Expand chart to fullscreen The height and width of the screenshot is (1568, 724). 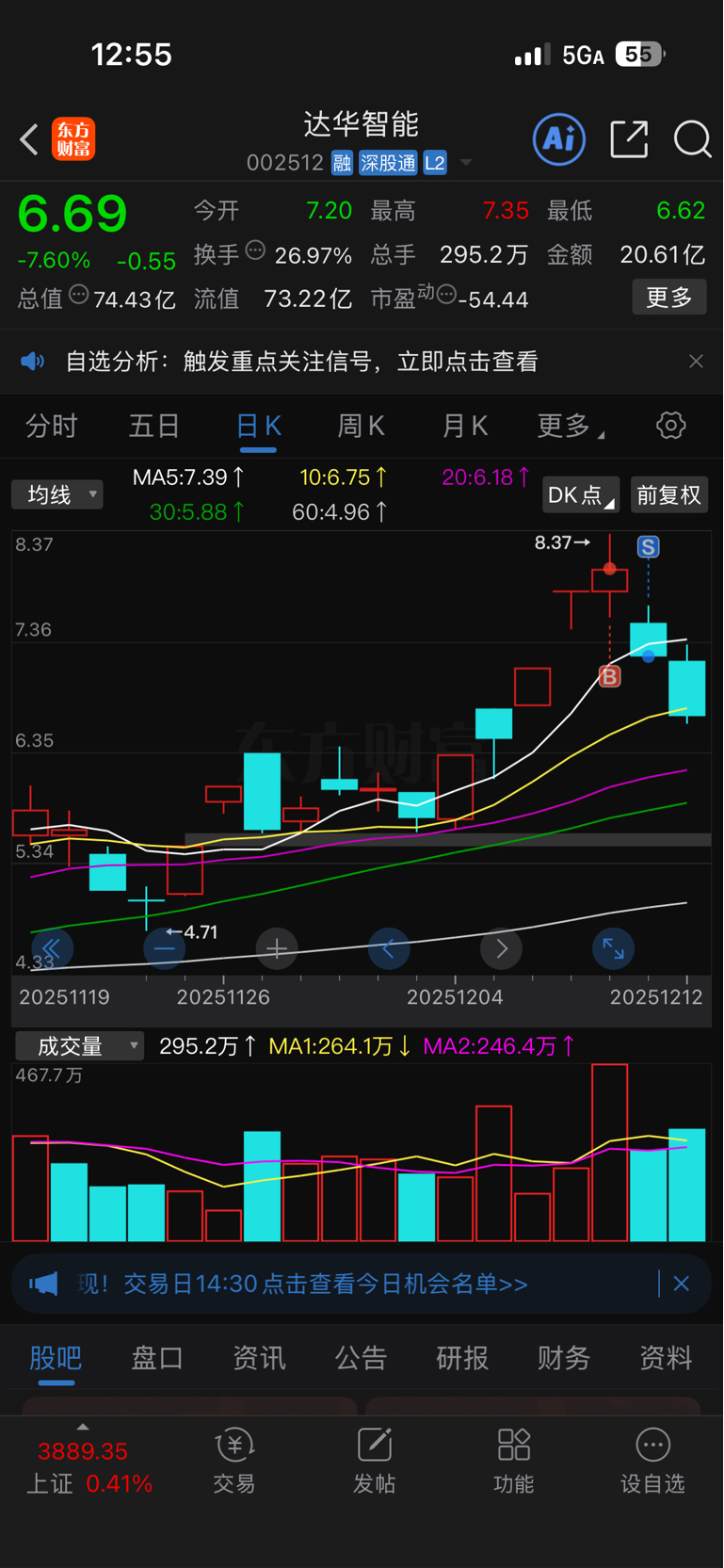click(614, 948)
